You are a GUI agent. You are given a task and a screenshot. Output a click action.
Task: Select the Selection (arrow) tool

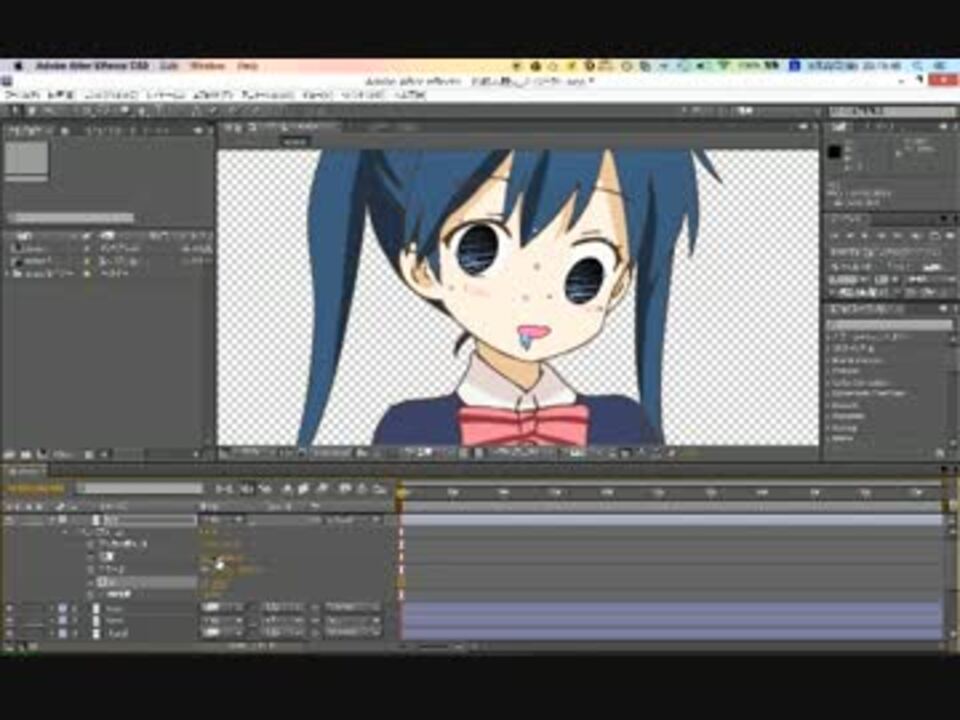coord(15,111)
